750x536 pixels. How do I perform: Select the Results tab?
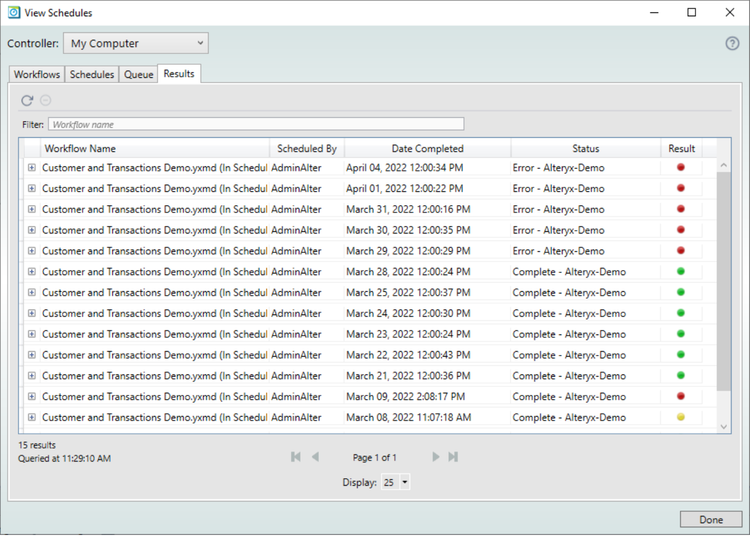point(179,74)
